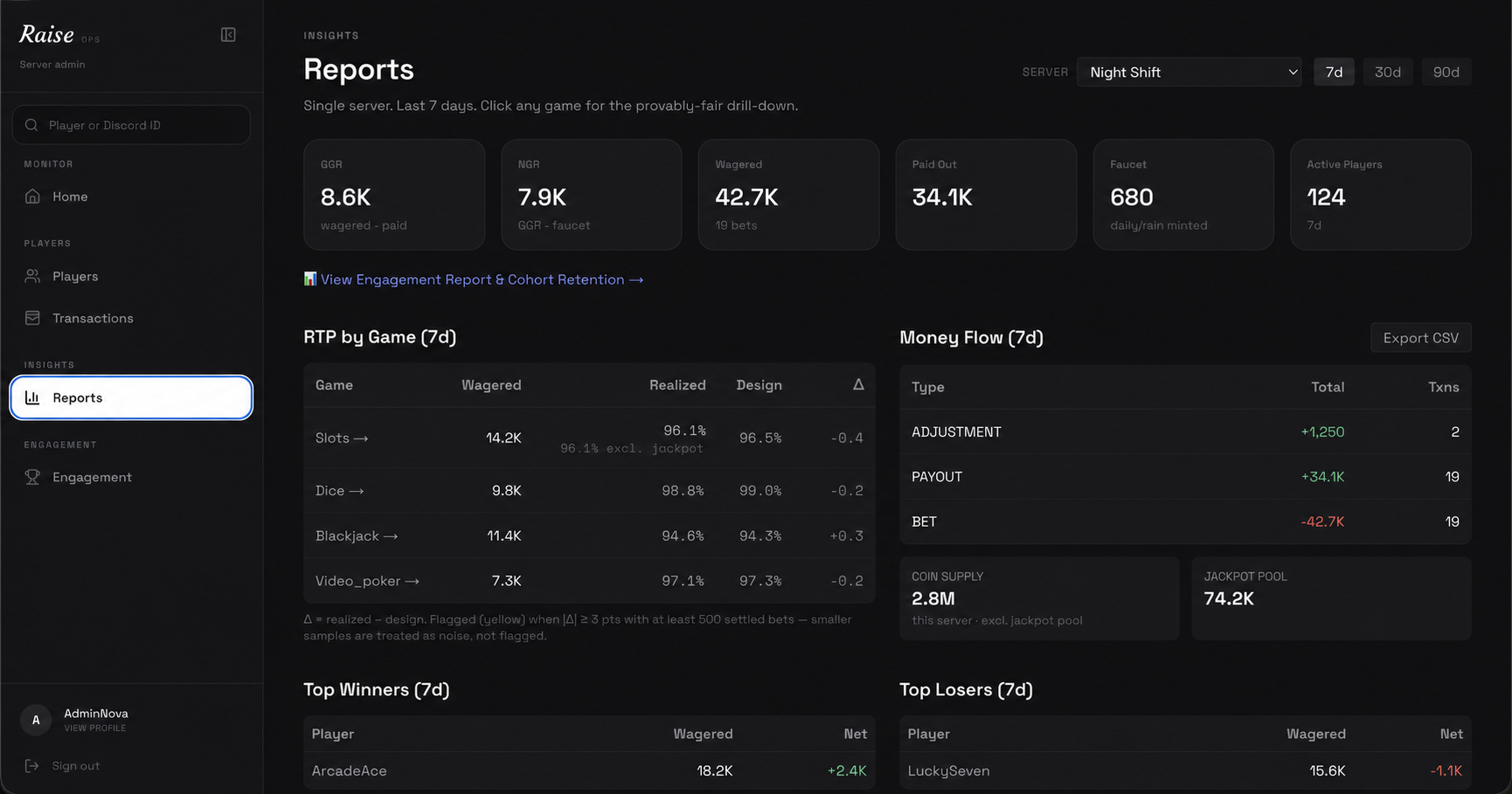The width and height of the screenshot is (1512, 794).
Task: Click Video_poker's 97.1% realized value
Action: (683, 581)
